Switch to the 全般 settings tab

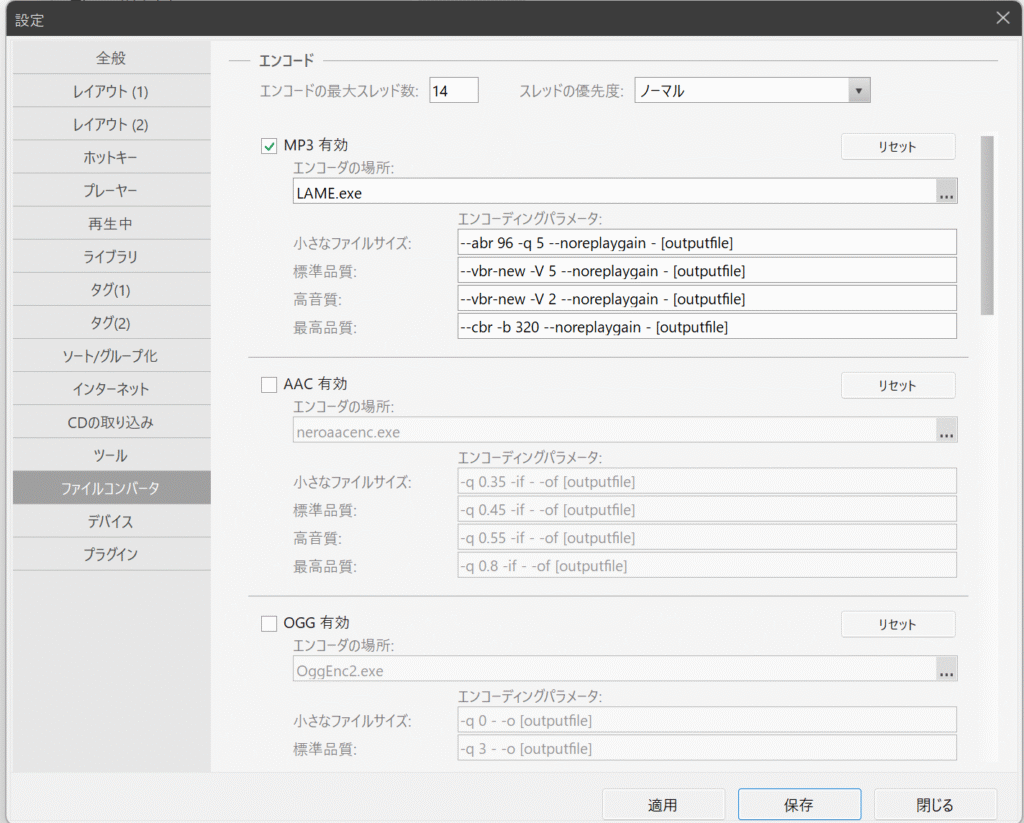[111, 59]
